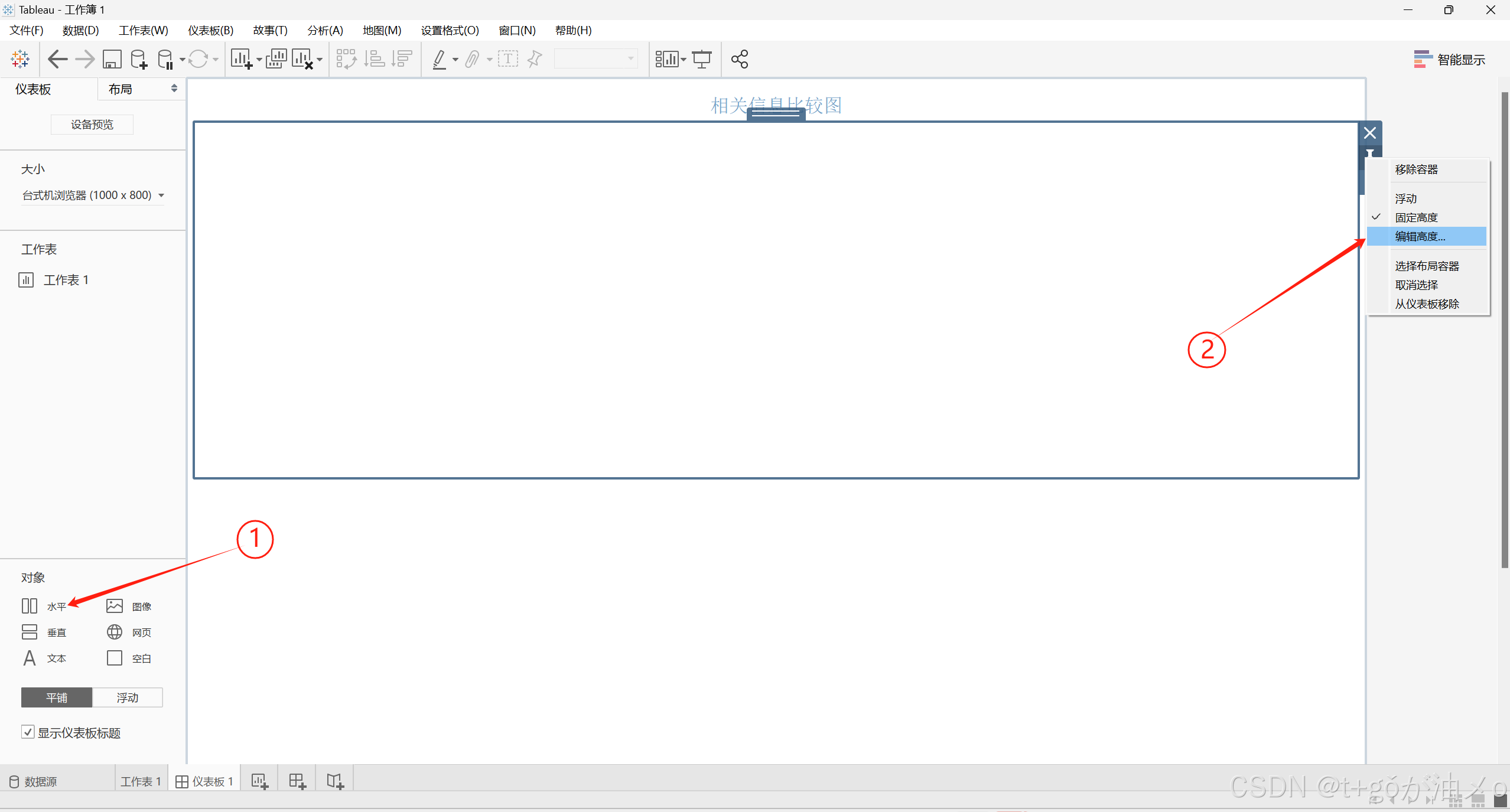The width and height of the screenshot is (1510, 812).
Task: Open the dashboard (仪表板) menu
Action: point(210,30)
